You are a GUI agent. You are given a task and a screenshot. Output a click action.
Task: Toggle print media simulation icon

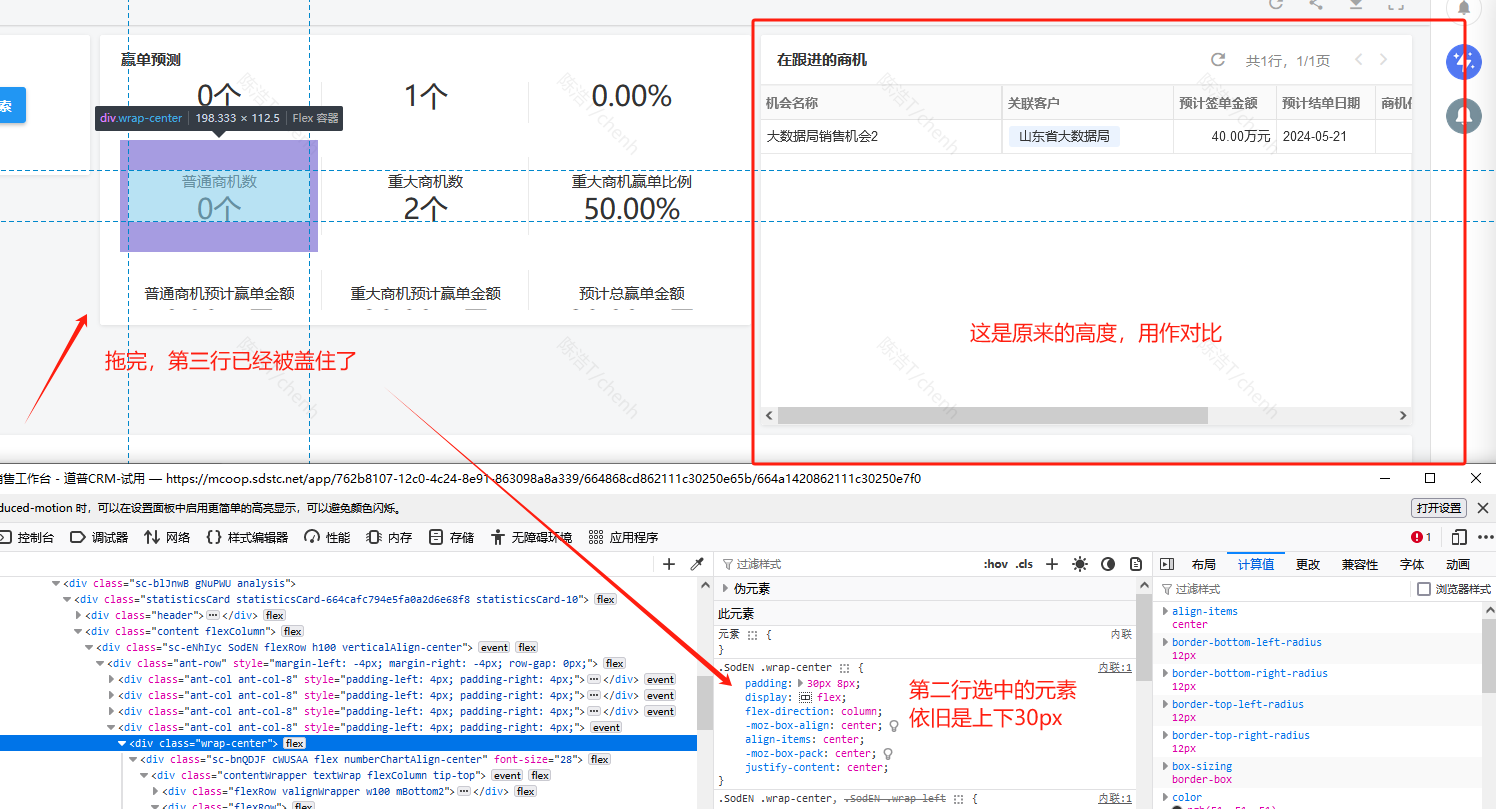pyautogui.click(x=1136, y=564)
